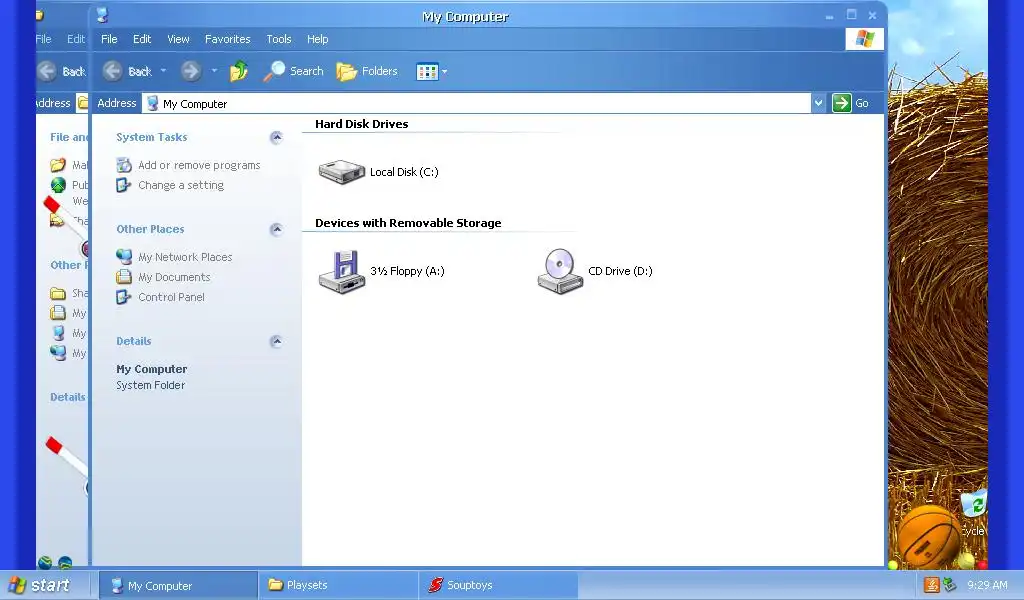Image resolution: width=1024 pixels, height=600 pixels.
Task: Select the 3½ Floppy (A:) drive icon
Action: 342,272
